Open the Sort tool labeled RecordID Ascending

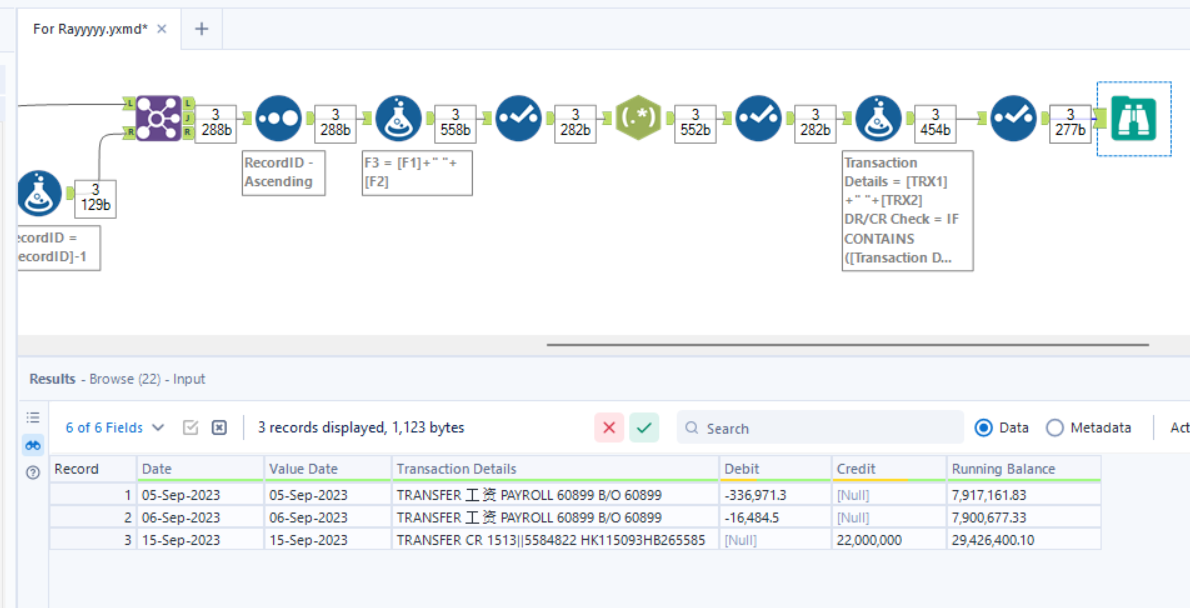tap(278, 117)
